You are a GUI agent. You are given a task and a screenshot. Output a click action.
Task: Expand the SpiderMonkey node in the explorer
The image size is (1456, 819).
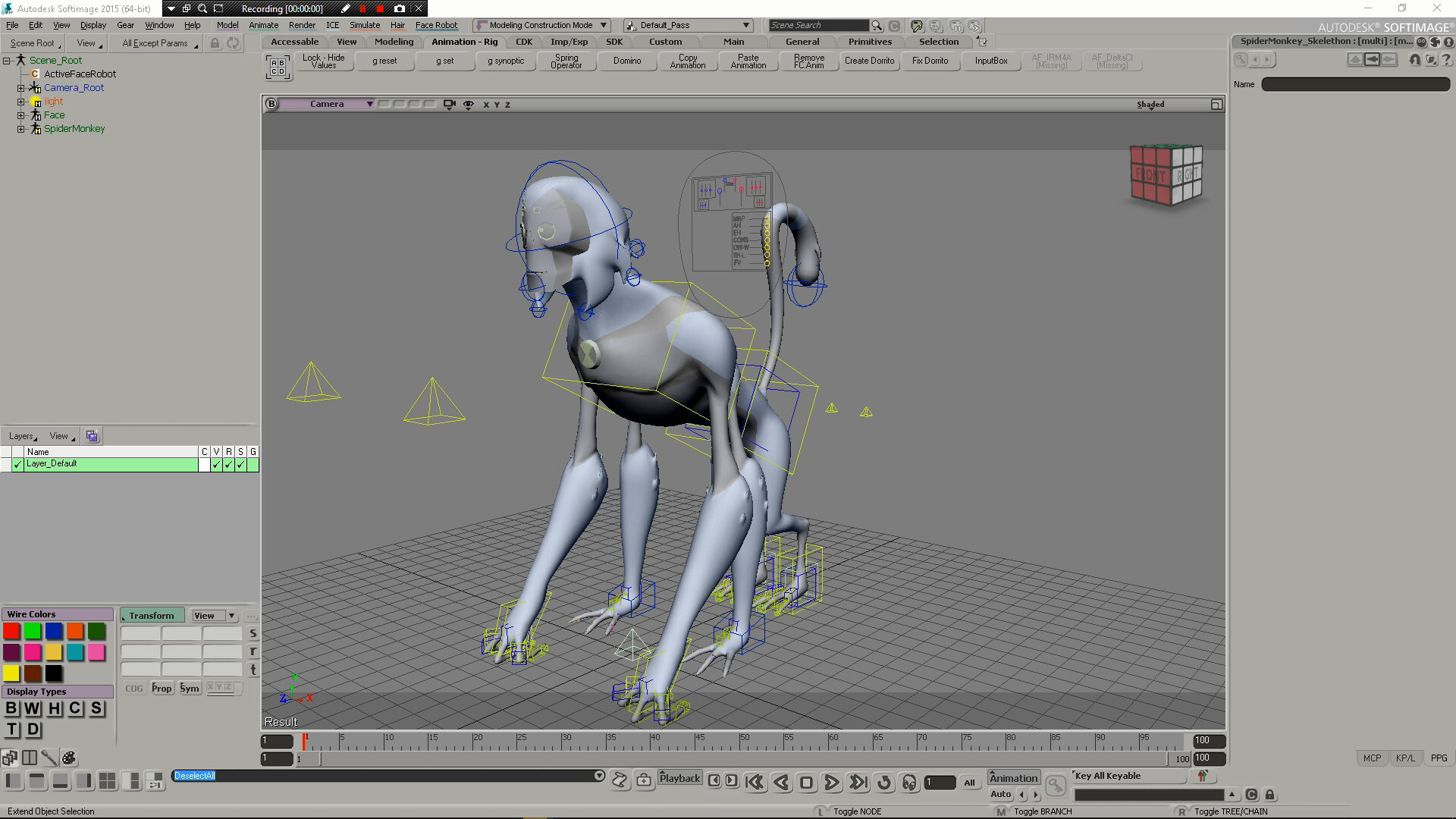(x=20, y=129)
